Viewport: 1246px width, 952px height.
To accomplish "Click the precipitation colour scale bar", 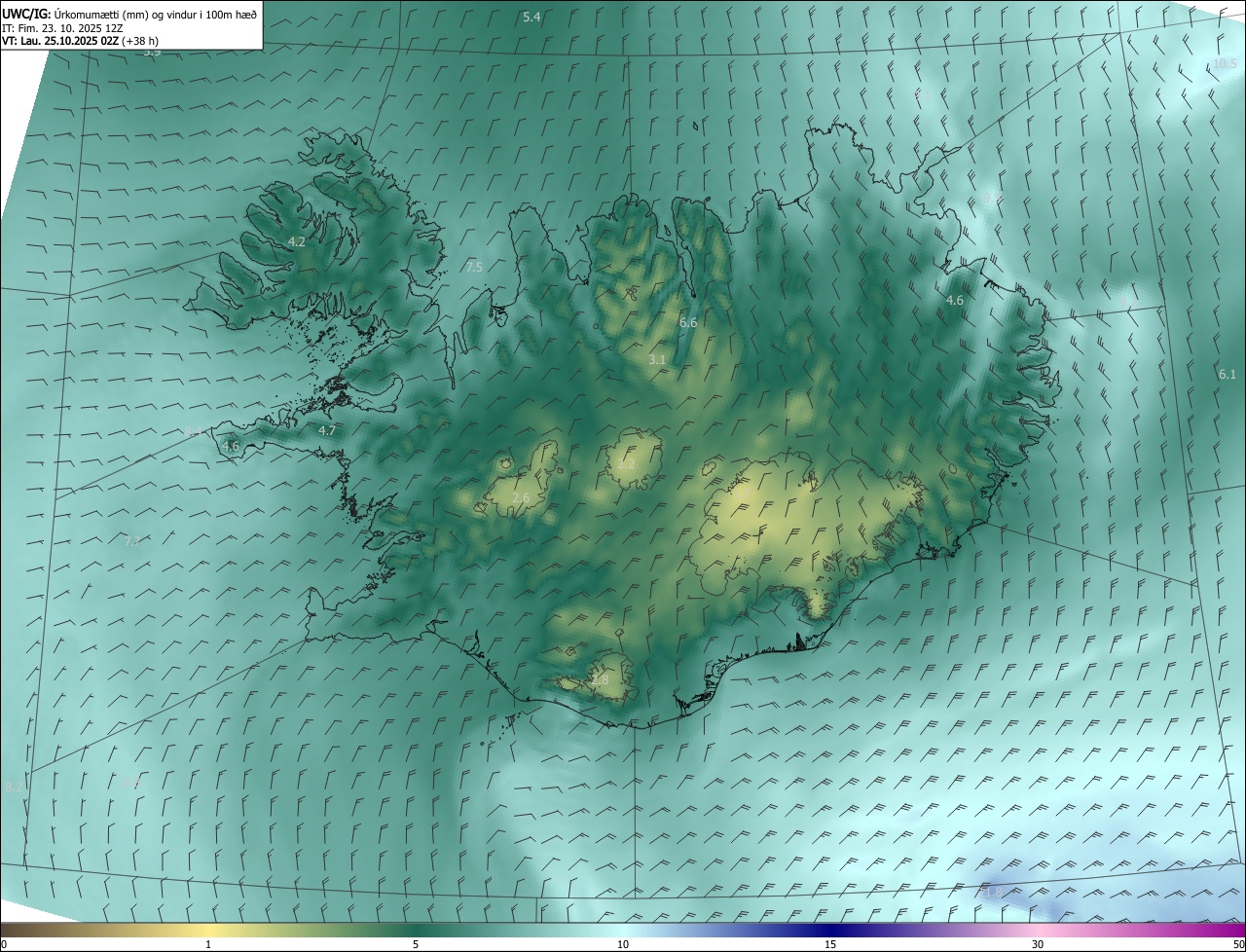I will click(623, 930).
